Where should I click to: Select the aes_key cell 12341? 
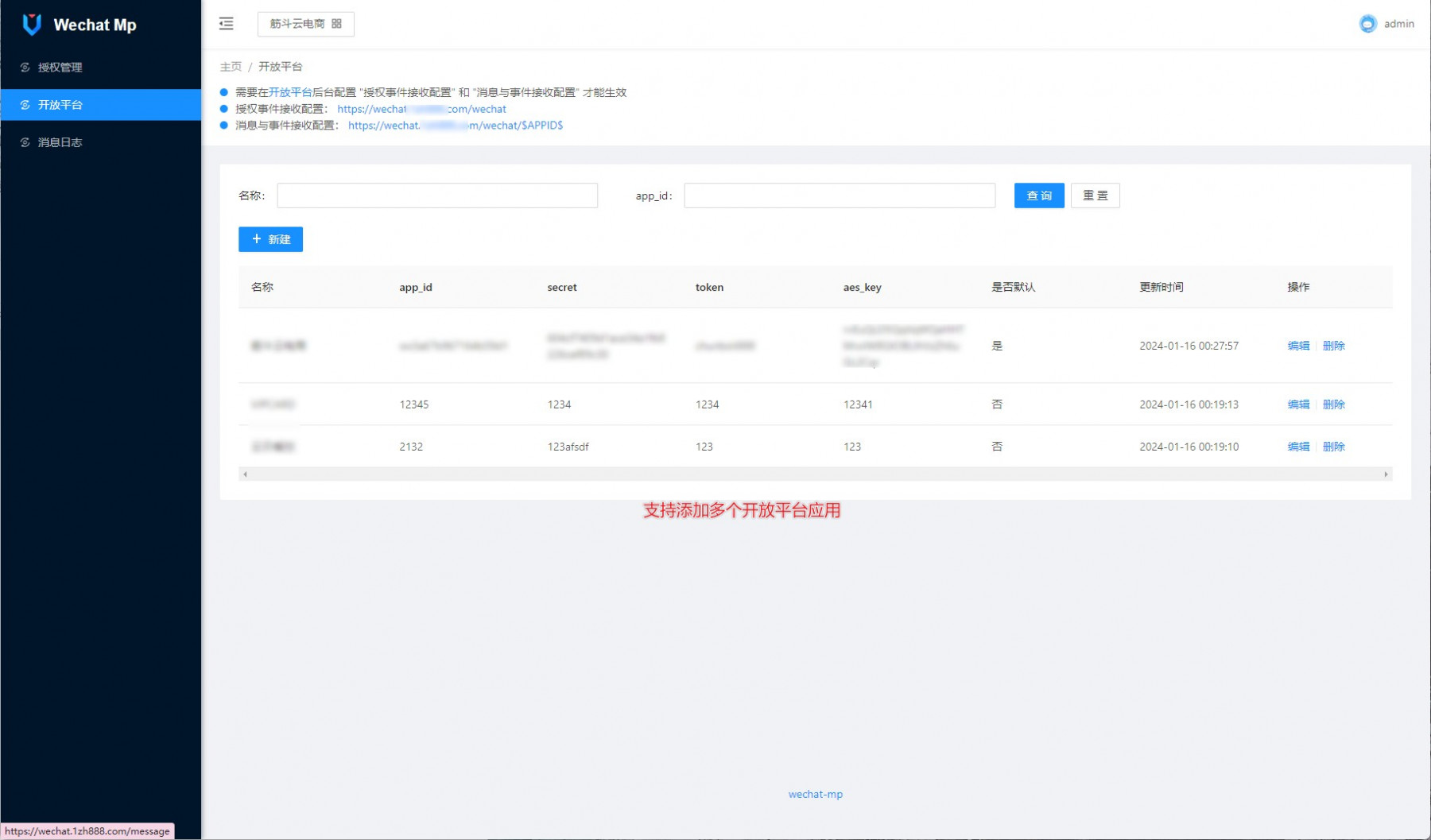tap(858, 405)
